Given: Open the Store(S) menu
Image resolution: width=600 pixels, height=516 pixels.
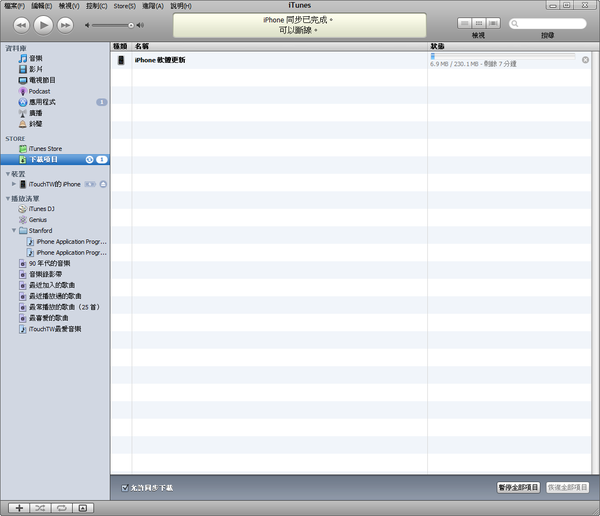Looking at the screenshot, I should click(x=125, y=6).
